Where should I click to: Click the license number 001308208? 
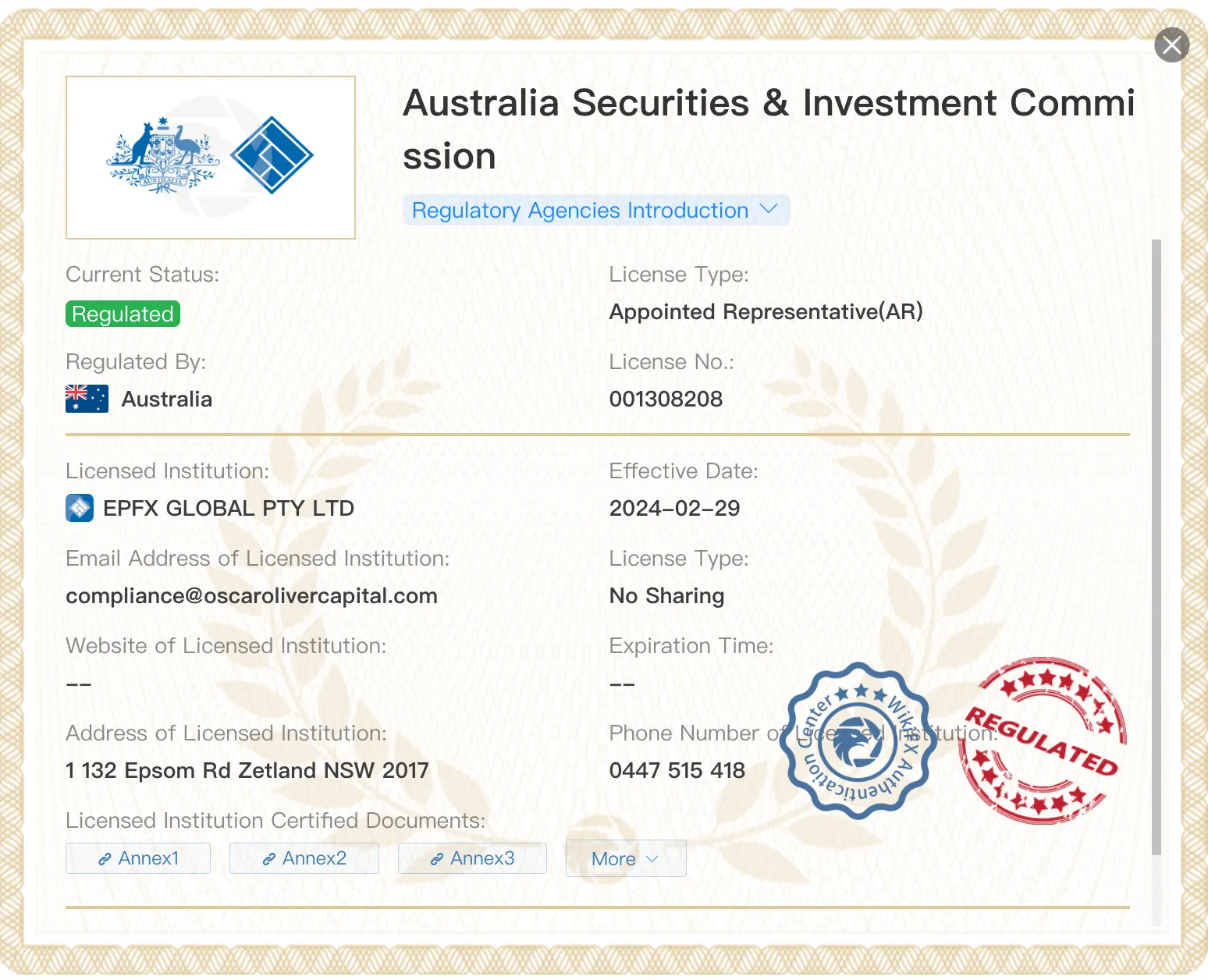click(666, 399)
